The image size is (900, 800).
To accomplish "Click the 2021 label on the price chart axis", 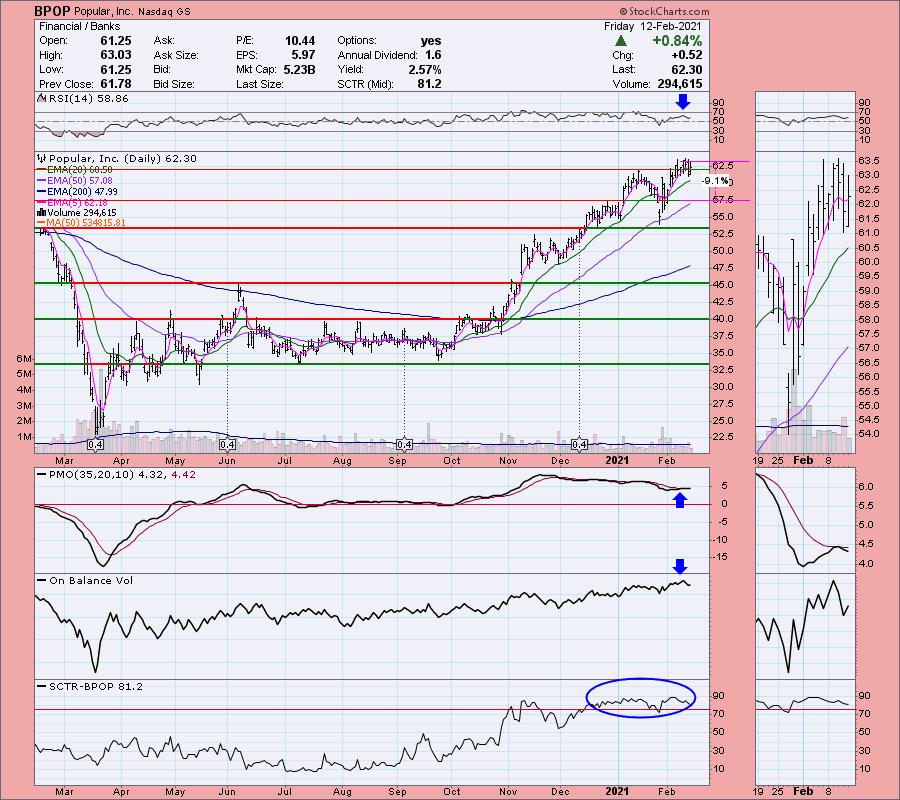I will pos(616,460).
